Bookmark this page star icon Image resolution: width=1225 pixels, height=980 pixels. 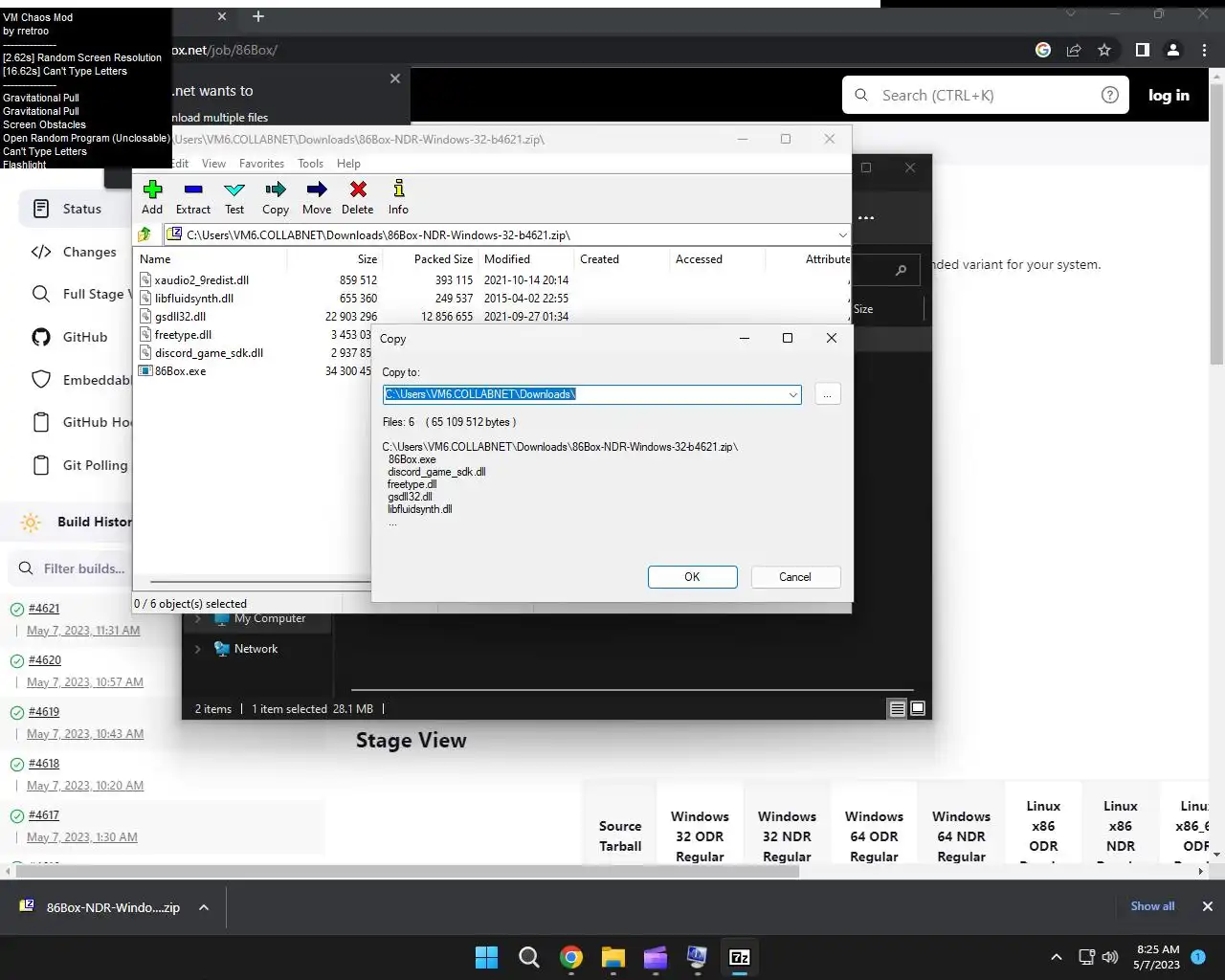coord(1104,50)
